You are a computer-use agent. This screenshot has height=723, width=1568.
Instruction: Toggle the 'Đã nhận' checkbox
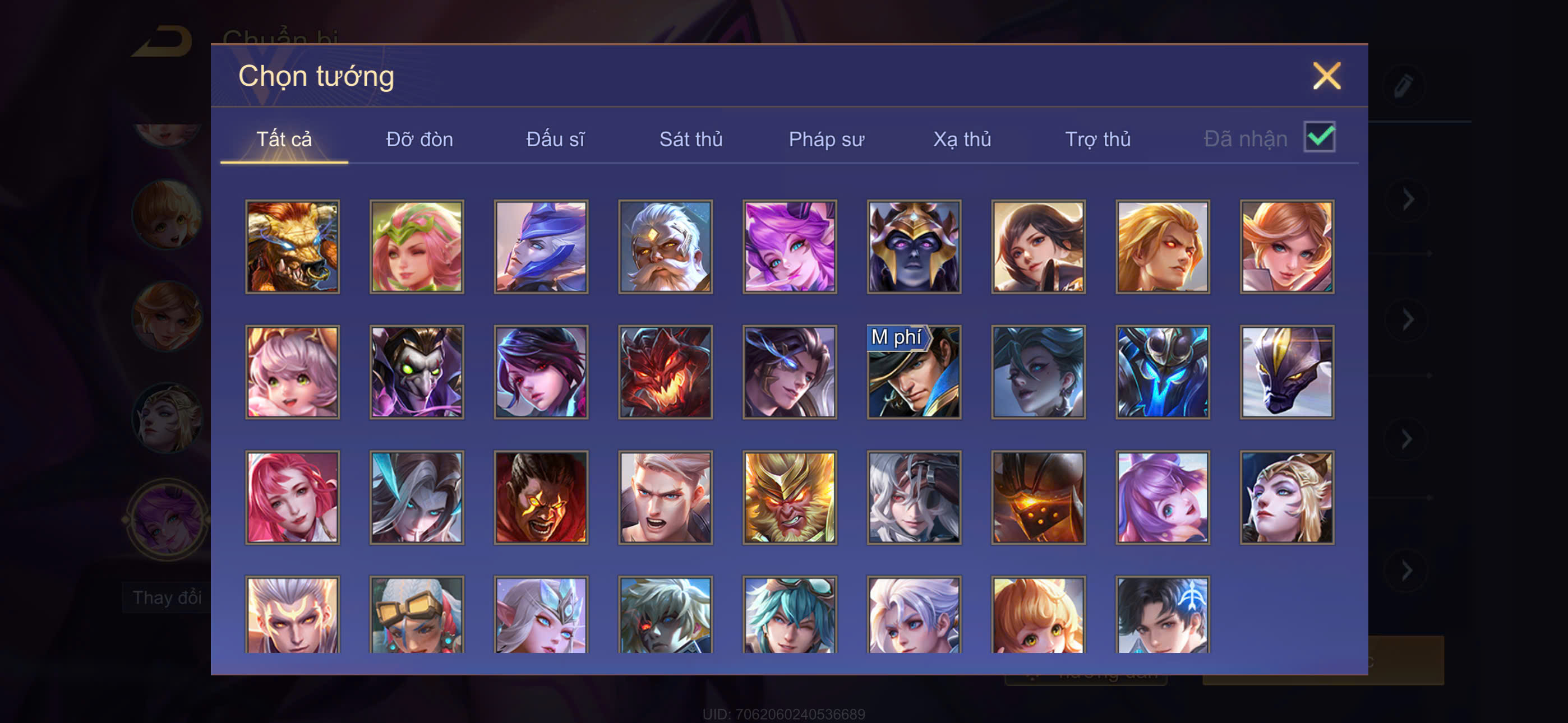tap(1319, 137)
